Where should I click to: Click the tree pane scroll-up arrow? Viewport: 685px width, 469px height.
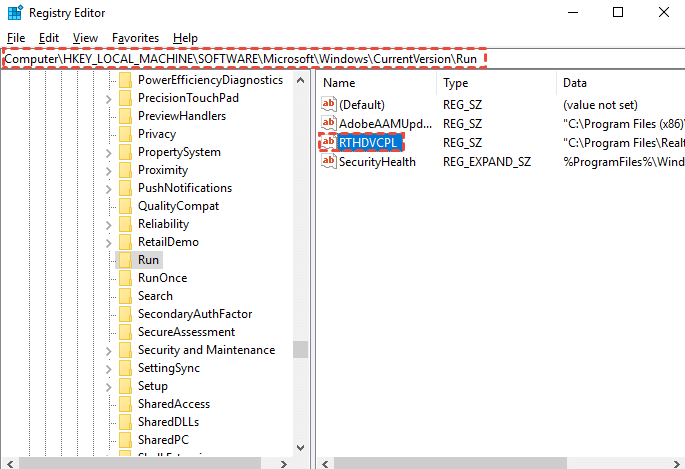pos(300,80)
